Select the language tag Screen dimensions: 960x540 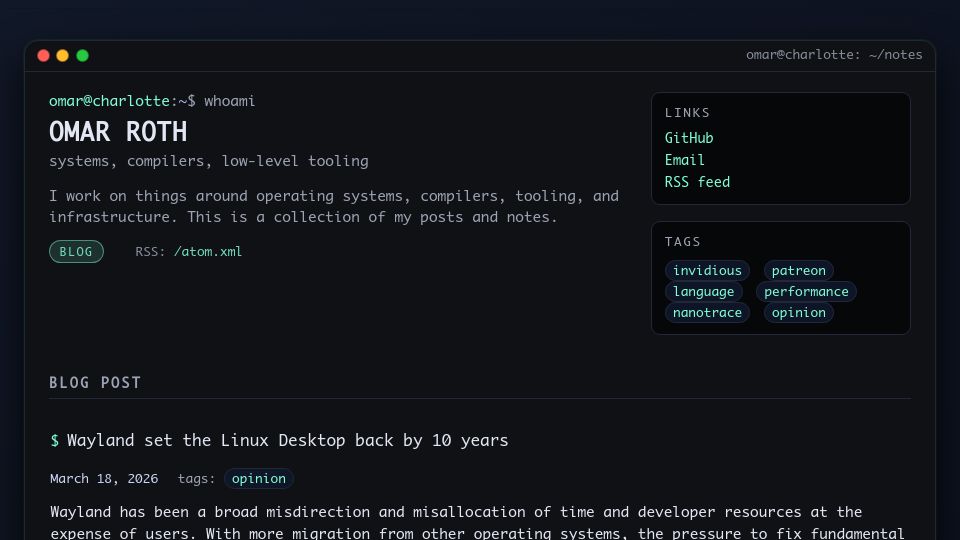pos(703,291)
